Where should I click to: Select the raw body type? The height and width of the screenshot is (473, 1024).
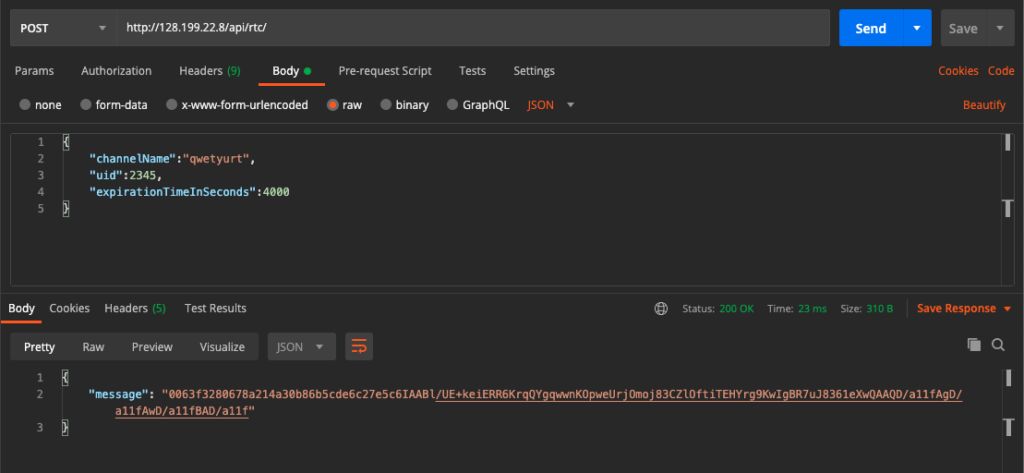click(x=344, y=105)
